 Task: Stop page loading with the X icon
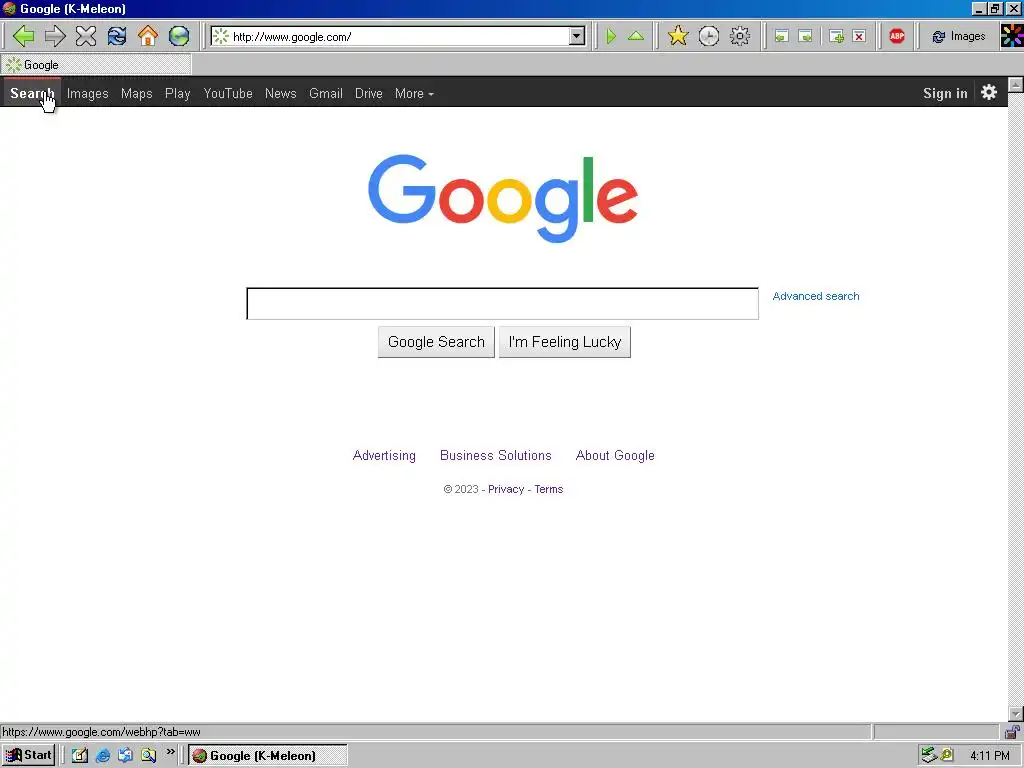click(x=86, y=36)
